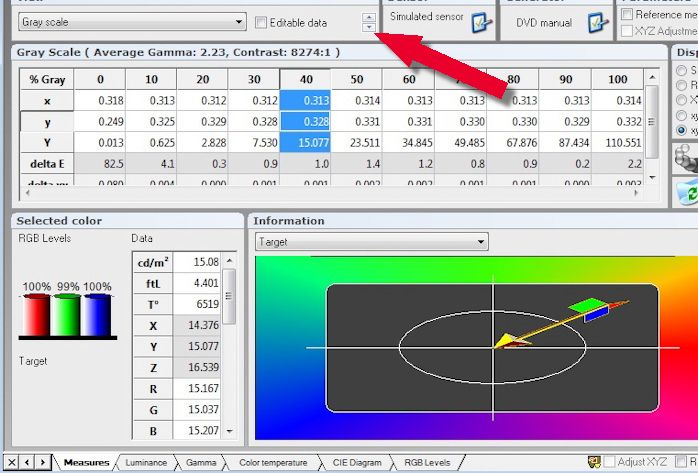Click the green RGB level bar
Screen dimensions: 698x473
[x=67, y=315]
